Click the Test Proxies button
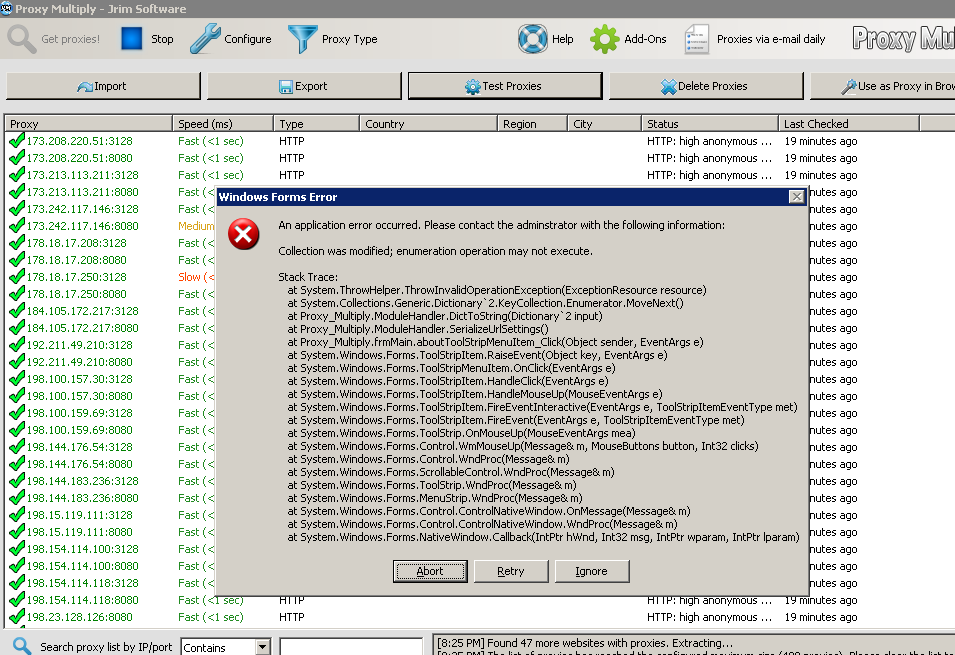The image size is (955, 655). point(505,86)
